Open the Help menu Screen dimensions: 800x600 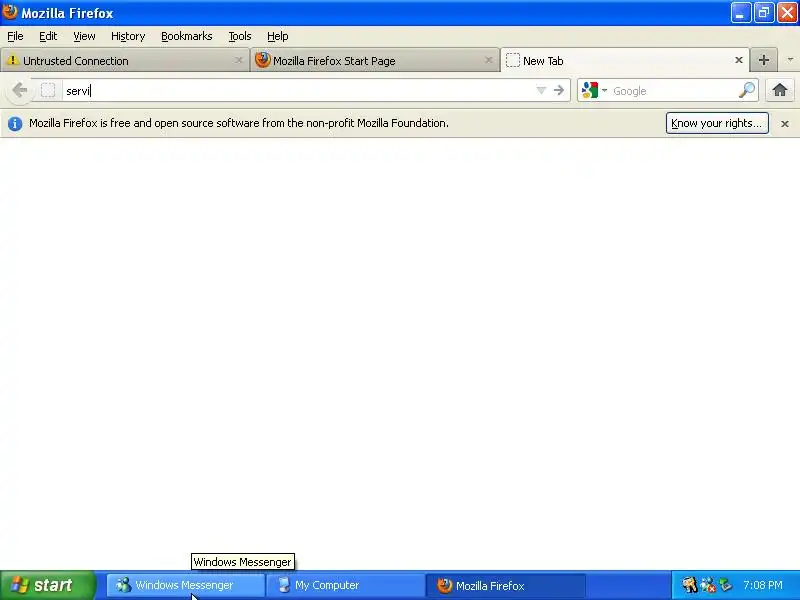pyautogui.click(x=278, y=36)
